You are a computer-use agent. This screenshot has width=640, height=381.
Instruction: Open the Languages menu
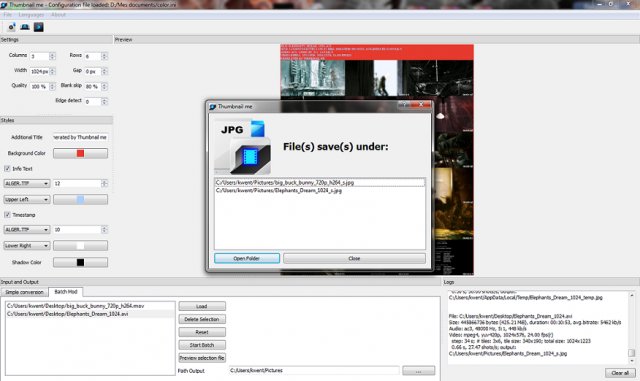(31, 15)
